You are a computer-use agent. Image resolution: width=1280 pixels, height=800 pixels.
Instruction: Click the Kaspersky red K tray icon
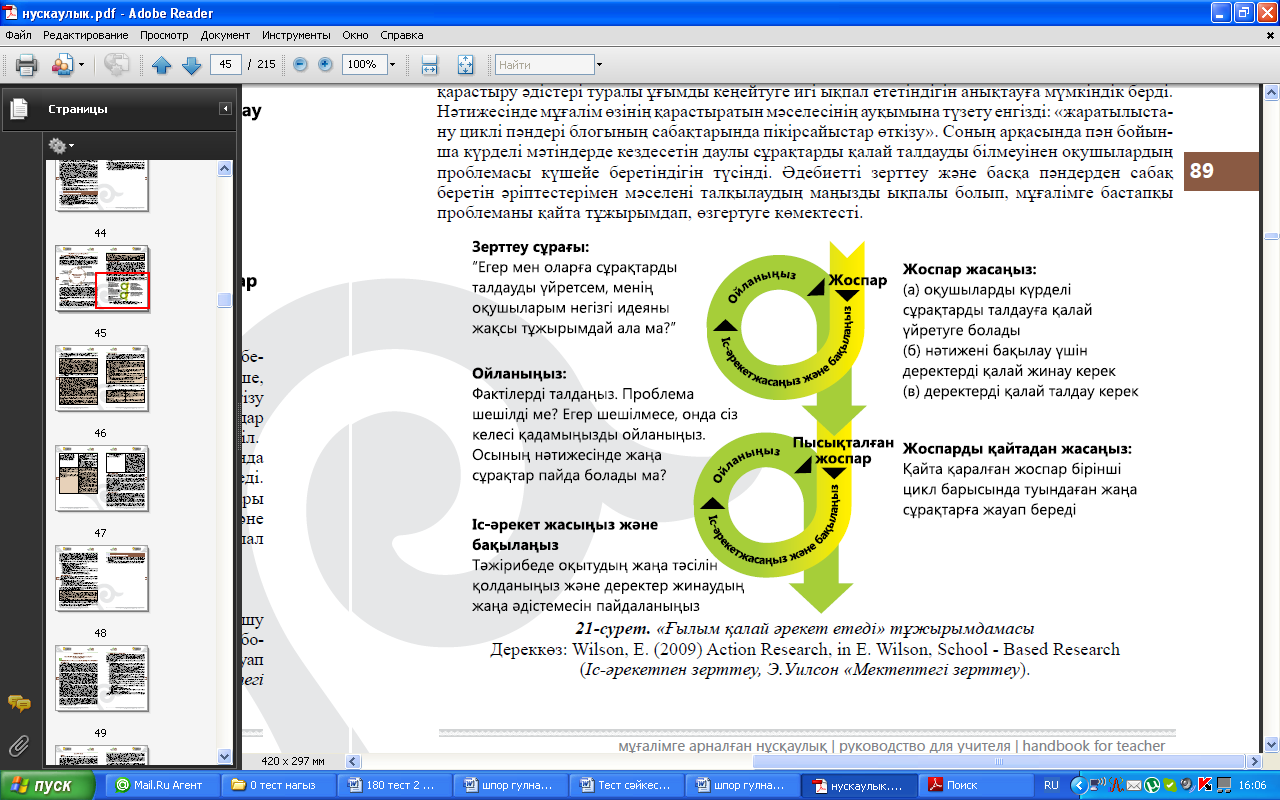pos(1204,785)
